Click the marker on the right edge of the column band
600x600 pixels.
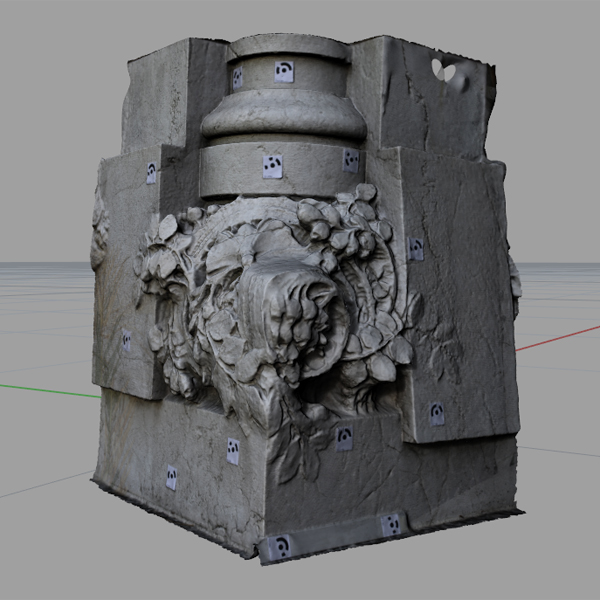coord(351,160)
